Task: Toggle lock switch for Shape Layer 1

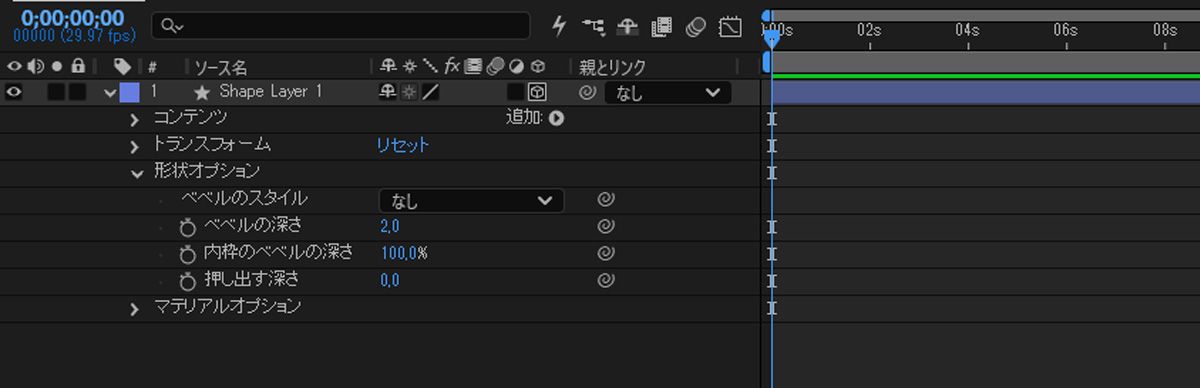Action: click(x=77, y=92)
